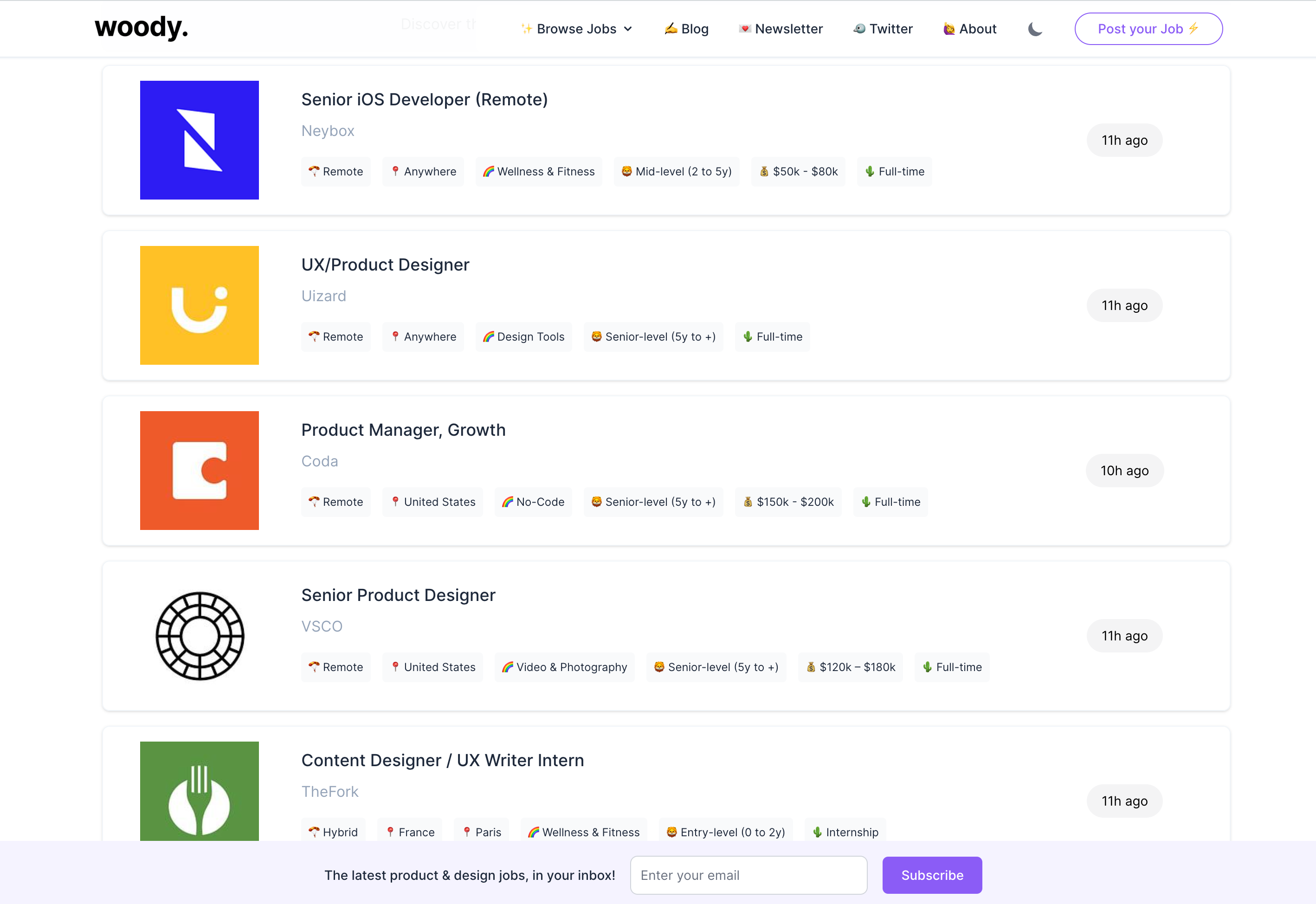
Task: Click the Subscribe button
Action: pyautogui.click(x=932, y=875)
